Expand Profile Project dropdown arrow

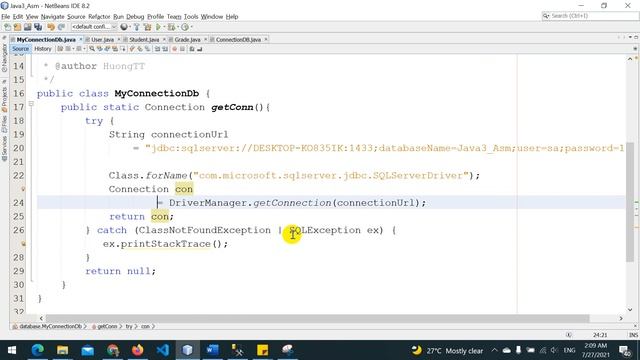pos(191,27)
